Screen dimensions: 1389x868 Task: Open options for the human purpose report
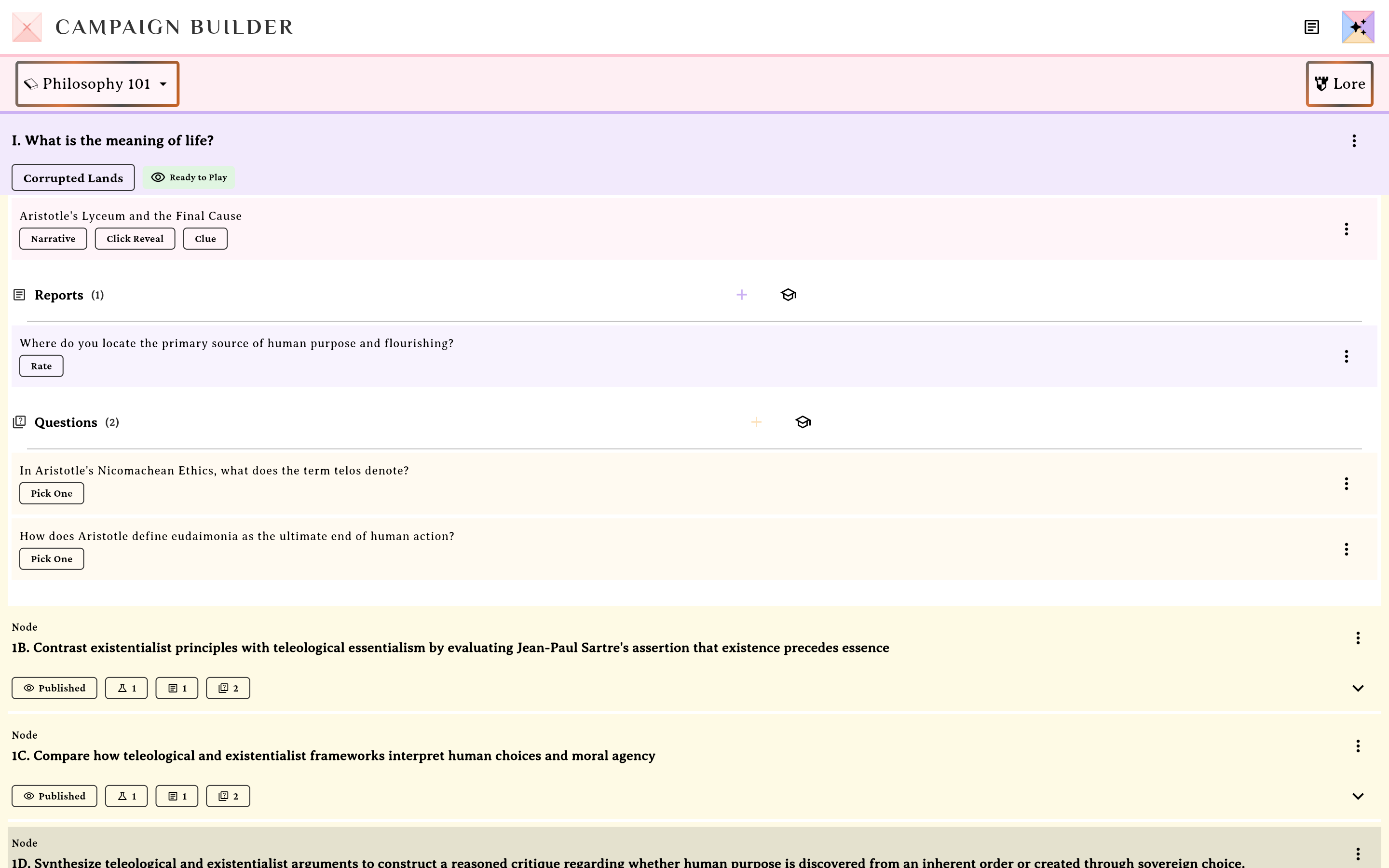tap(1346, 356)
